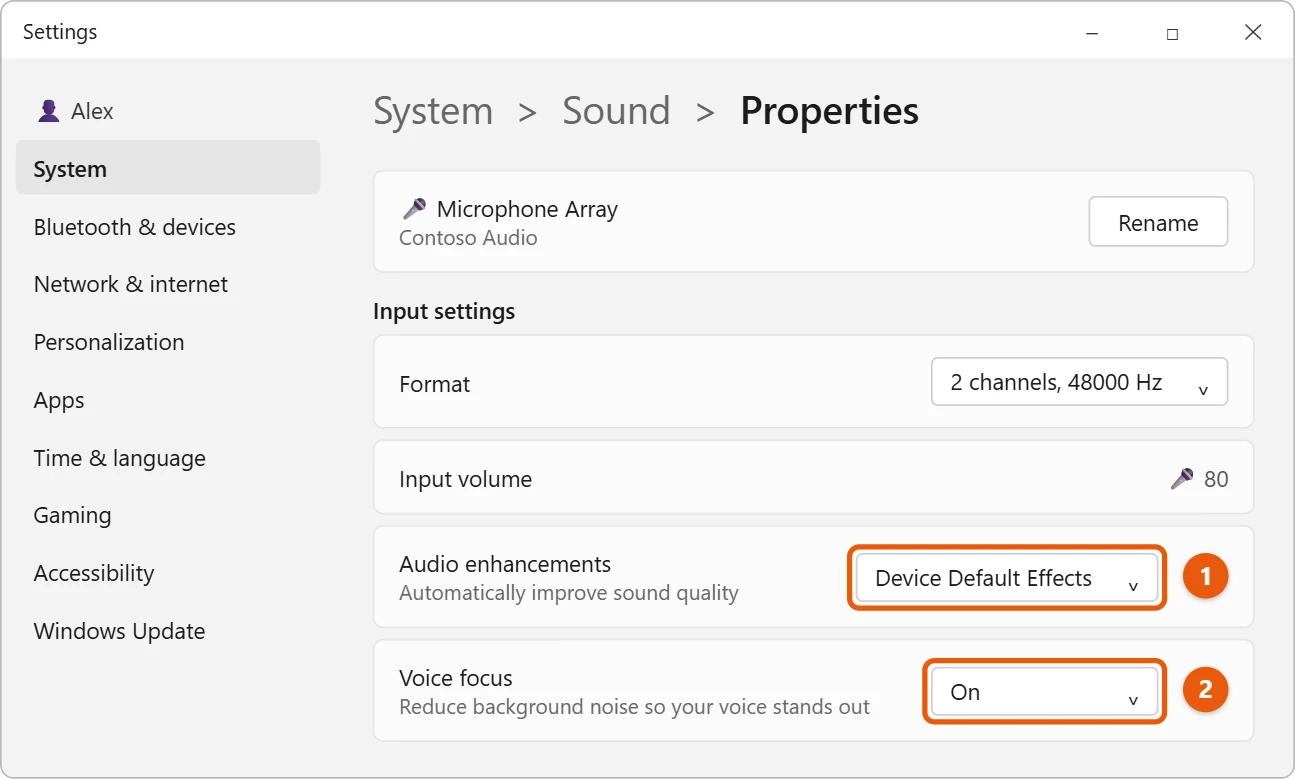This screenshot has width=1295, height=779.
Task: Select Gaming in the sidebar
Action: (x=72, y=515)
